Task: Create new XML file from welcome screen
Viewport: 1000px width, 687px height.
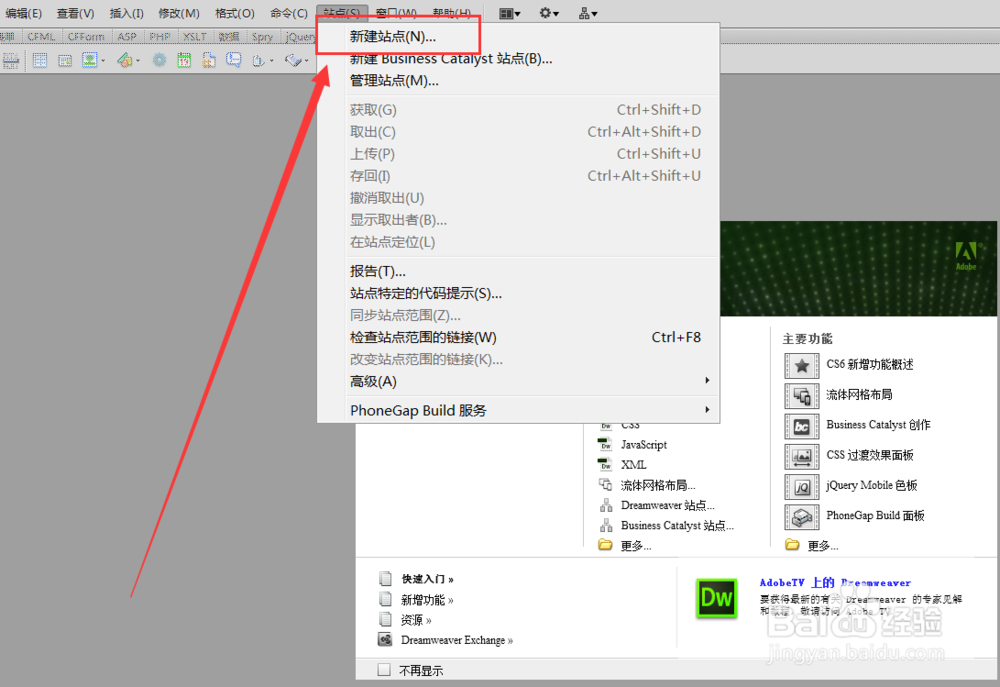Action: (633, 464)
